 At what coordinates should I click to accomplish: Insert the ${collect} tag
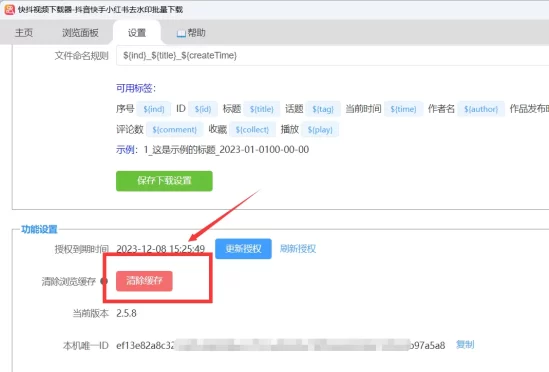click(x=252, y=130)
